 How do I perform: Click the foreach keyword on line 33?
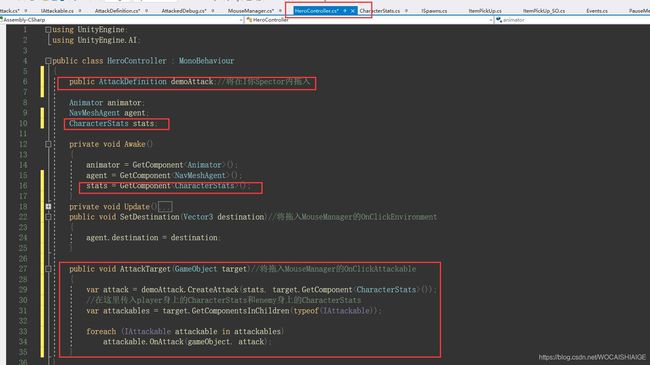(x=101, y=331)
